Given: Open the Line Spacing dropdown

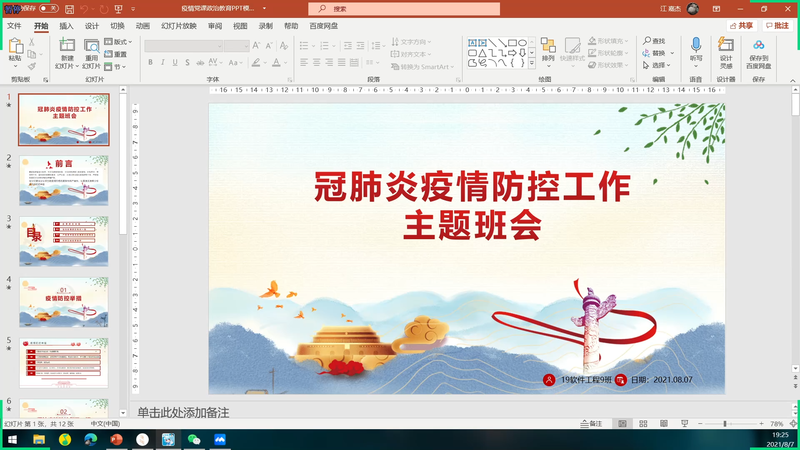Looking at the screenshot, I should 378,46.
